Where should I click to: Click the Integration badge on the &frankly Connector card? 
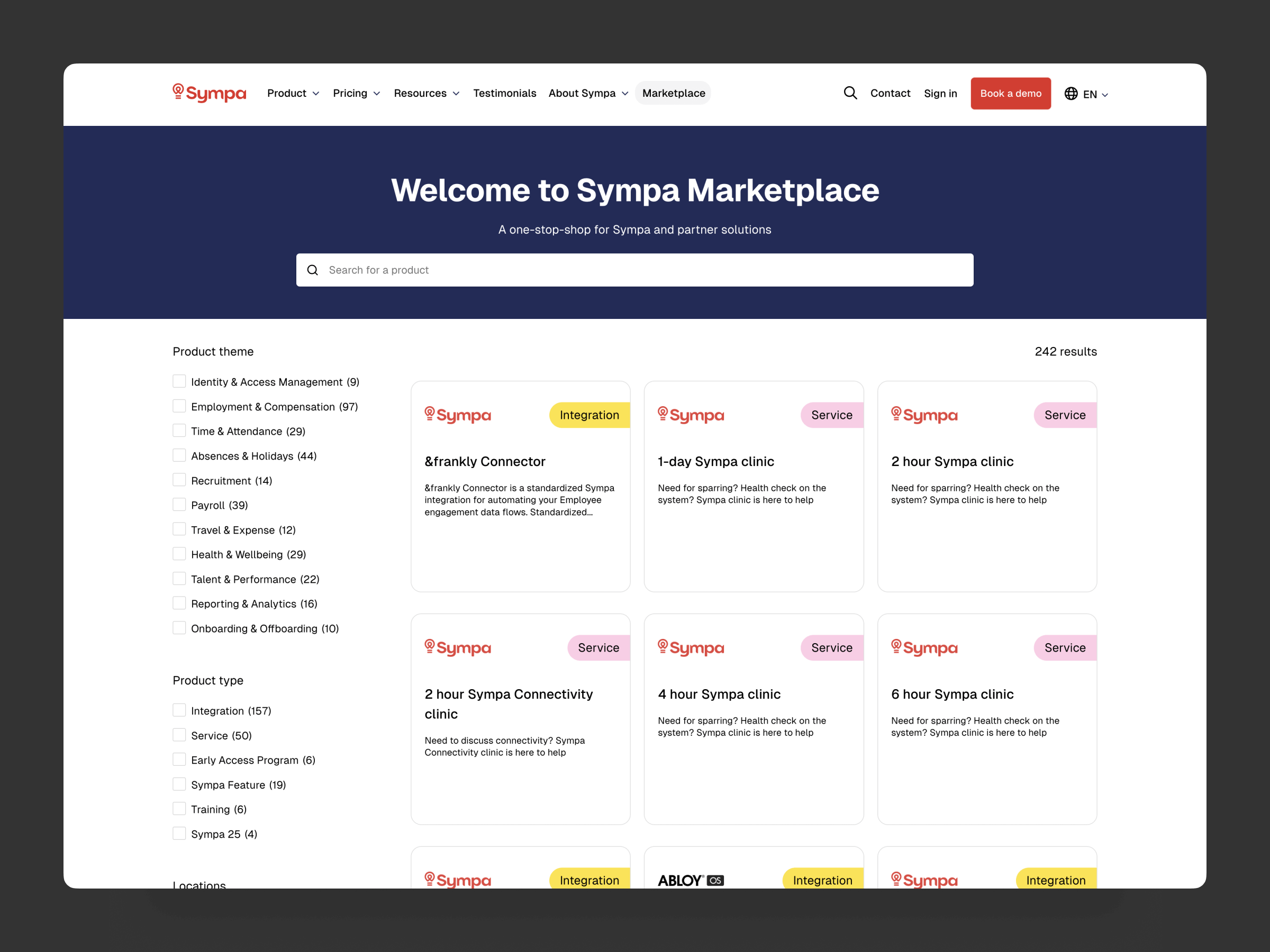click(589, 415)
